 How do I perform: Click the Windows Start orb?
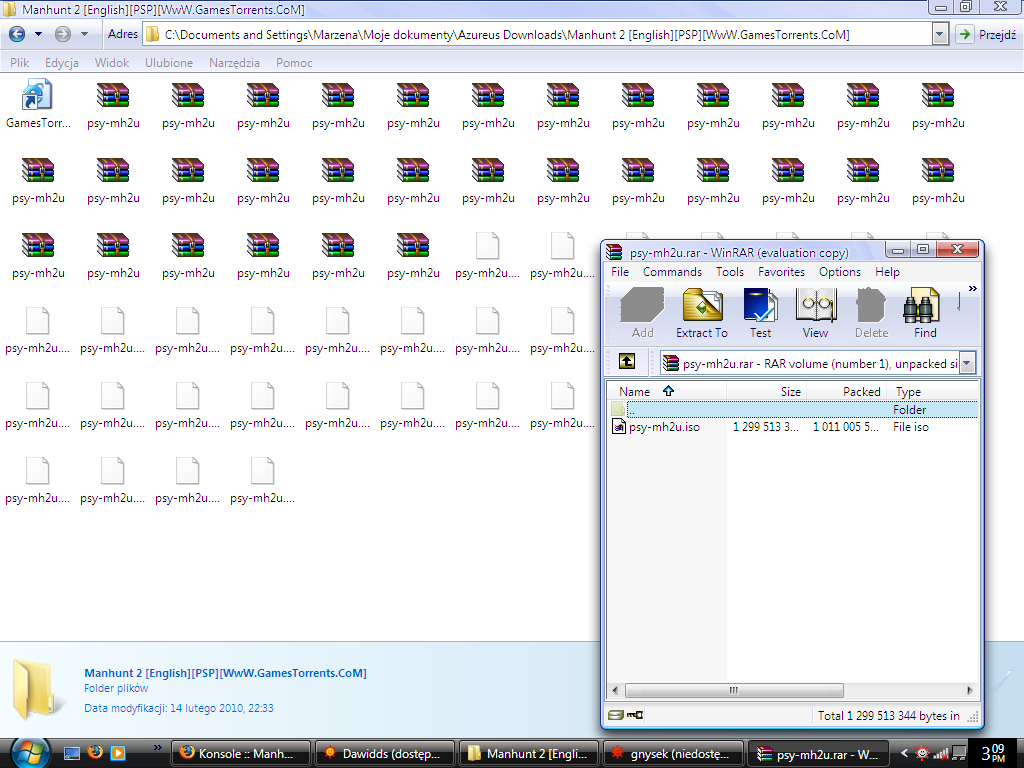coord(28,751)
